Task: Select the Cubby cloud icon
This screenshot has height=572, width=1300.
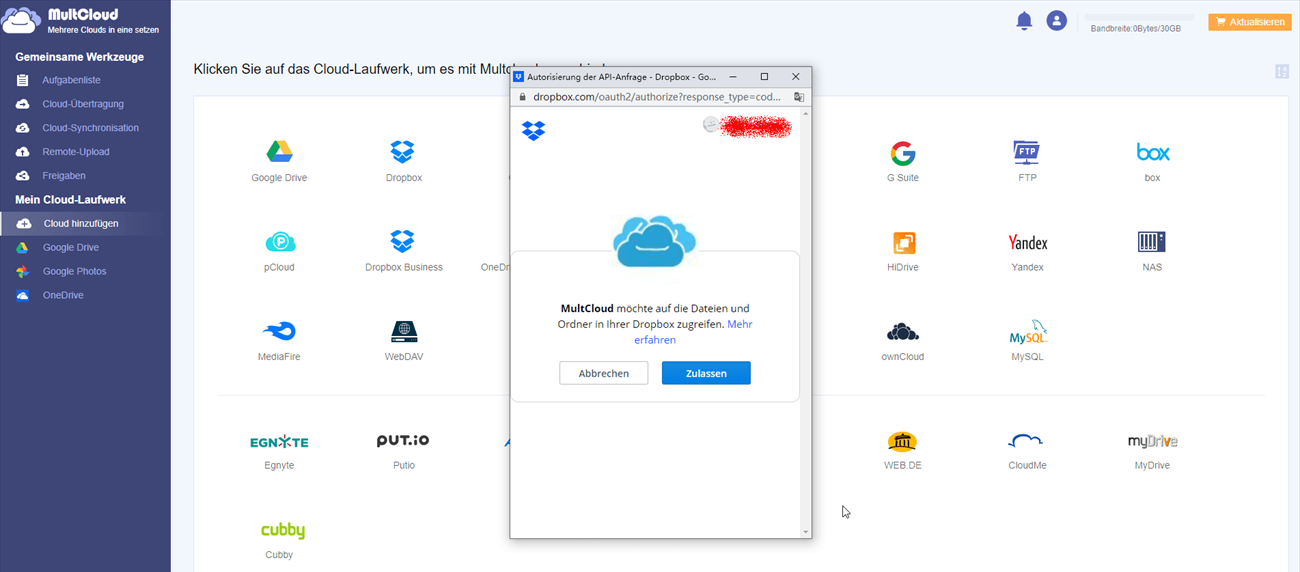Action: (282, 531)
